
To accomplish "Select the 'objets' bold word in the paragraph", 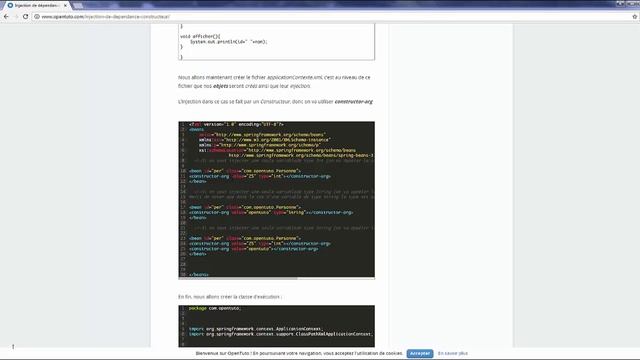I will [x=220, y=86].
